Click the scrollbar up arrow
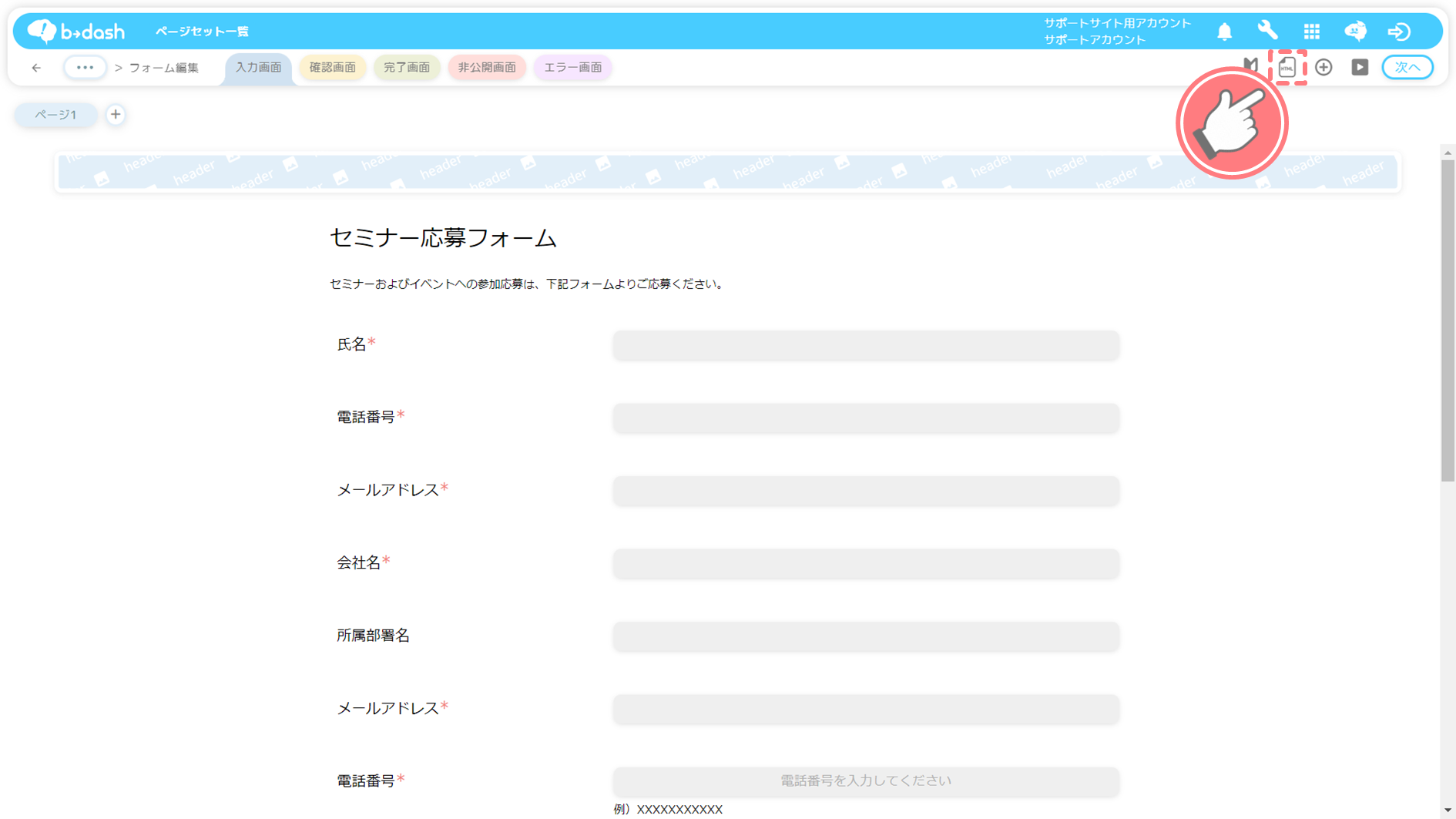This screenshot has width=1456, height=819. click(1448, 153)
